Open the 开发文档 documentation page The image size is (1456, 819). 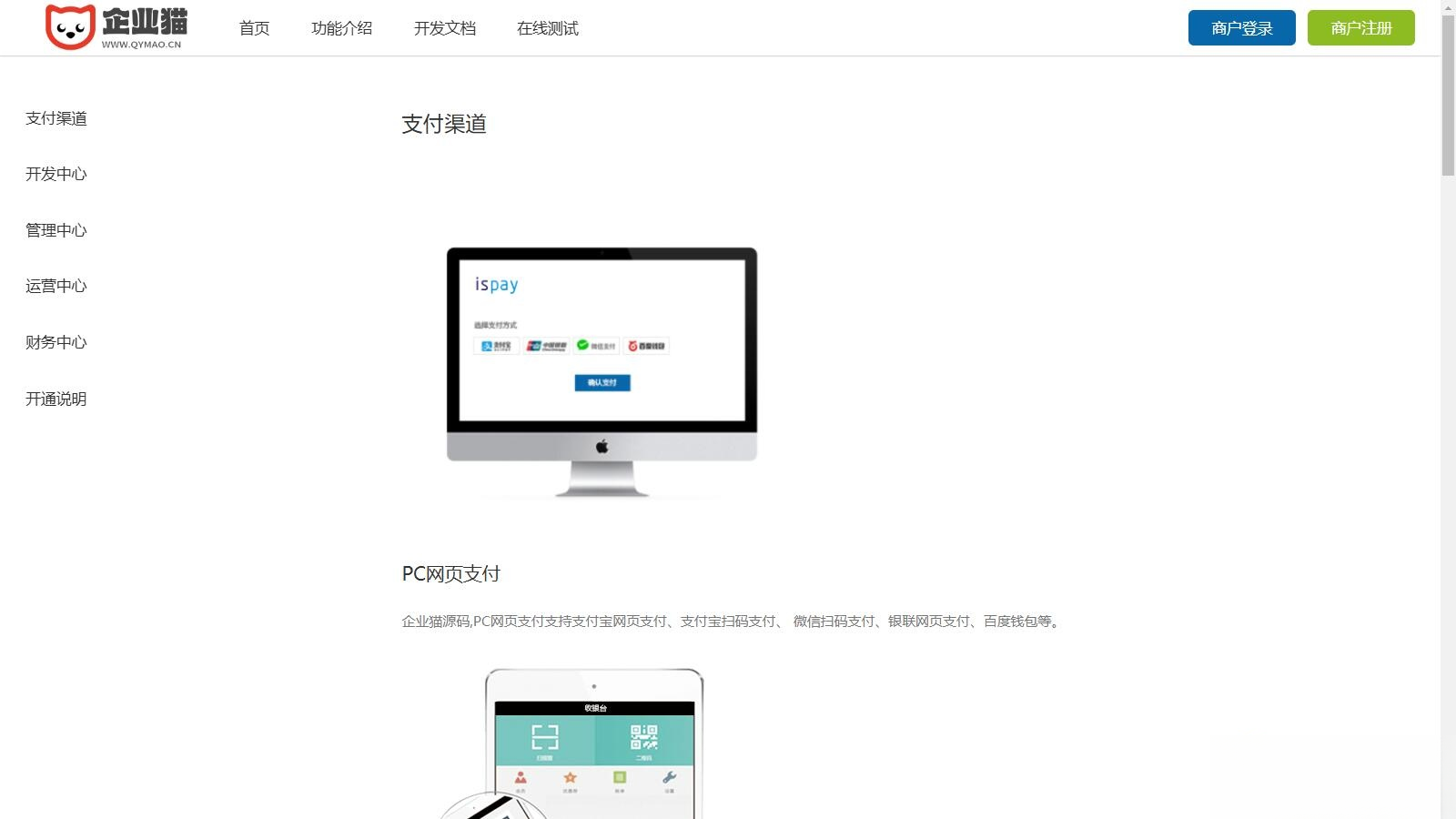[x=445, y=28]
